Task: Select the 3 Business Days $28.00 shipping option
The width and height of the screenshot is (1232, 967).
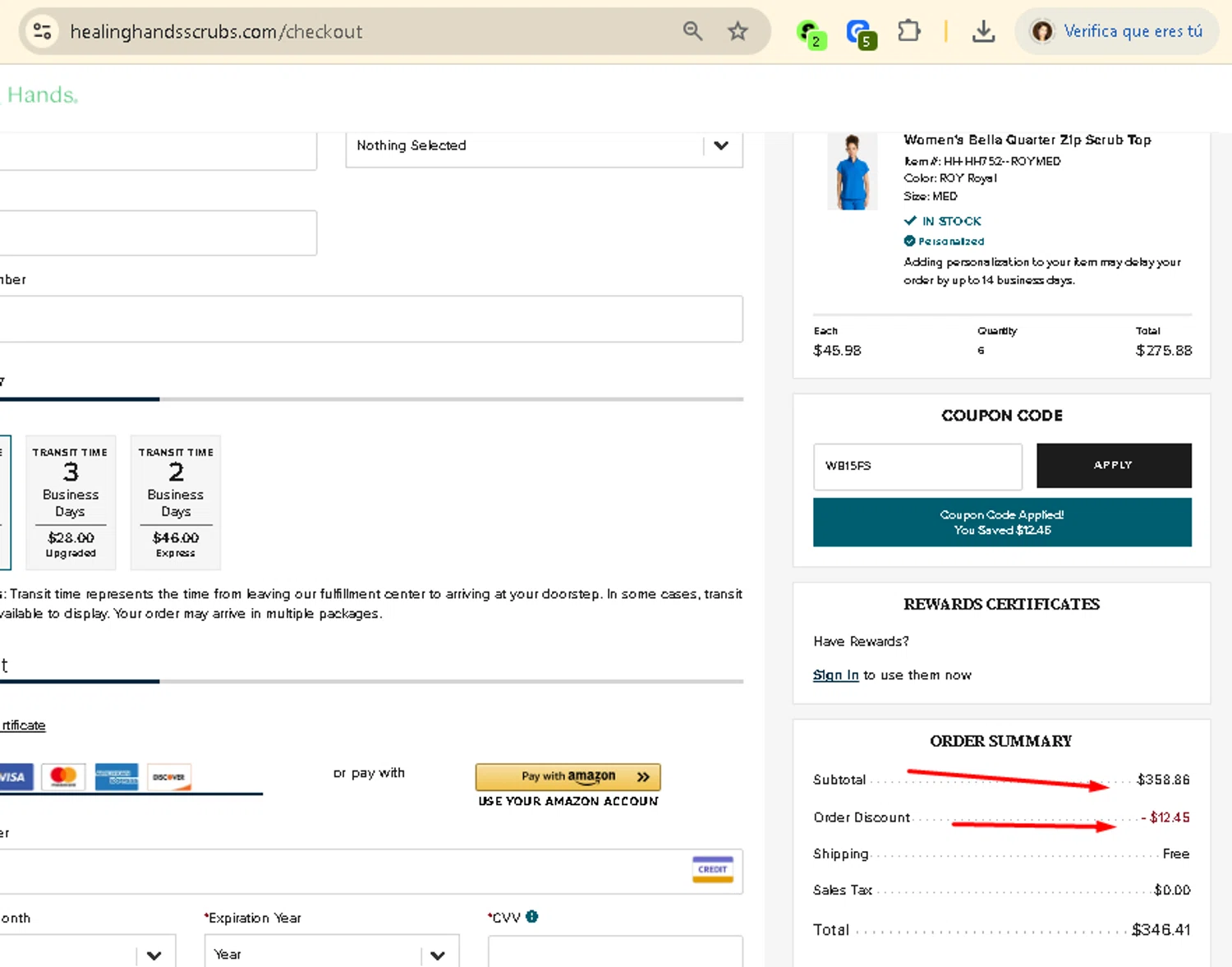Action: (71, 502)
